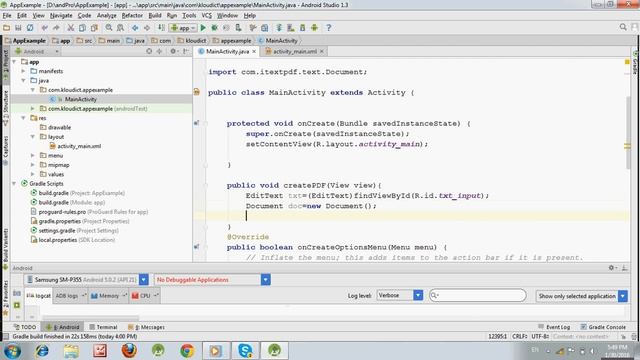Open SDK Manager android icon
Screen dimensions: 640x360
coord(314,28)
